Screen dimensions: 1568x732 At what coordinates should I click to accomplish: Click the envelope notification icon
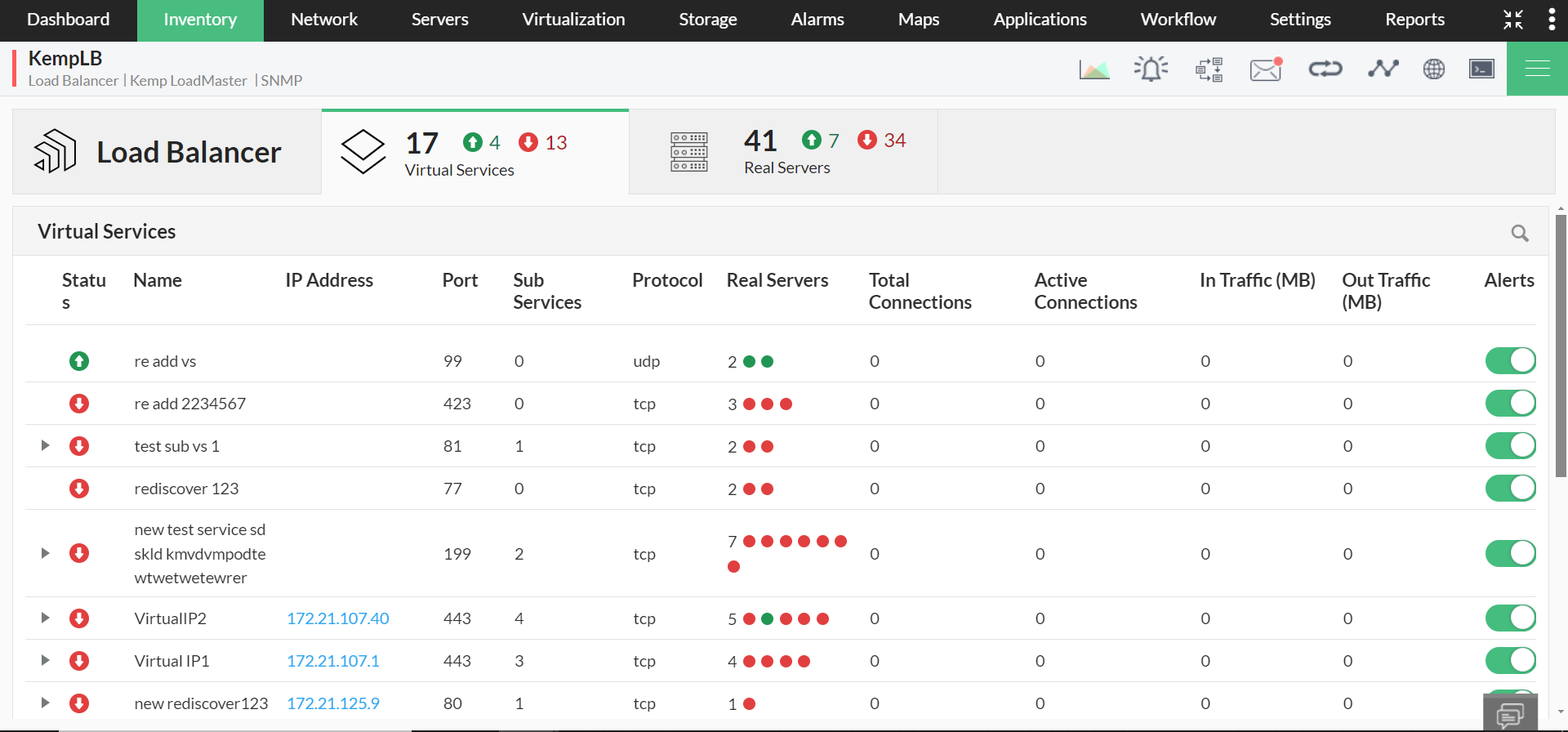coord(1265,69)
